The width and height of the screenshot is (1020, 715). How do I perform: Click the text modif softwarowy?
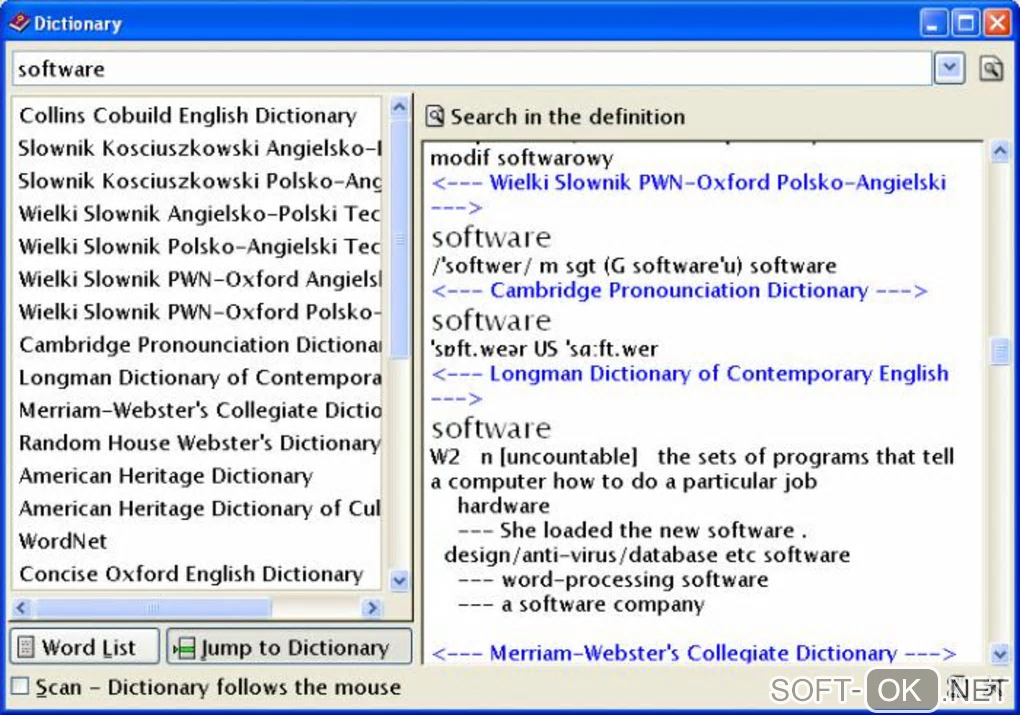coord(522,158)
